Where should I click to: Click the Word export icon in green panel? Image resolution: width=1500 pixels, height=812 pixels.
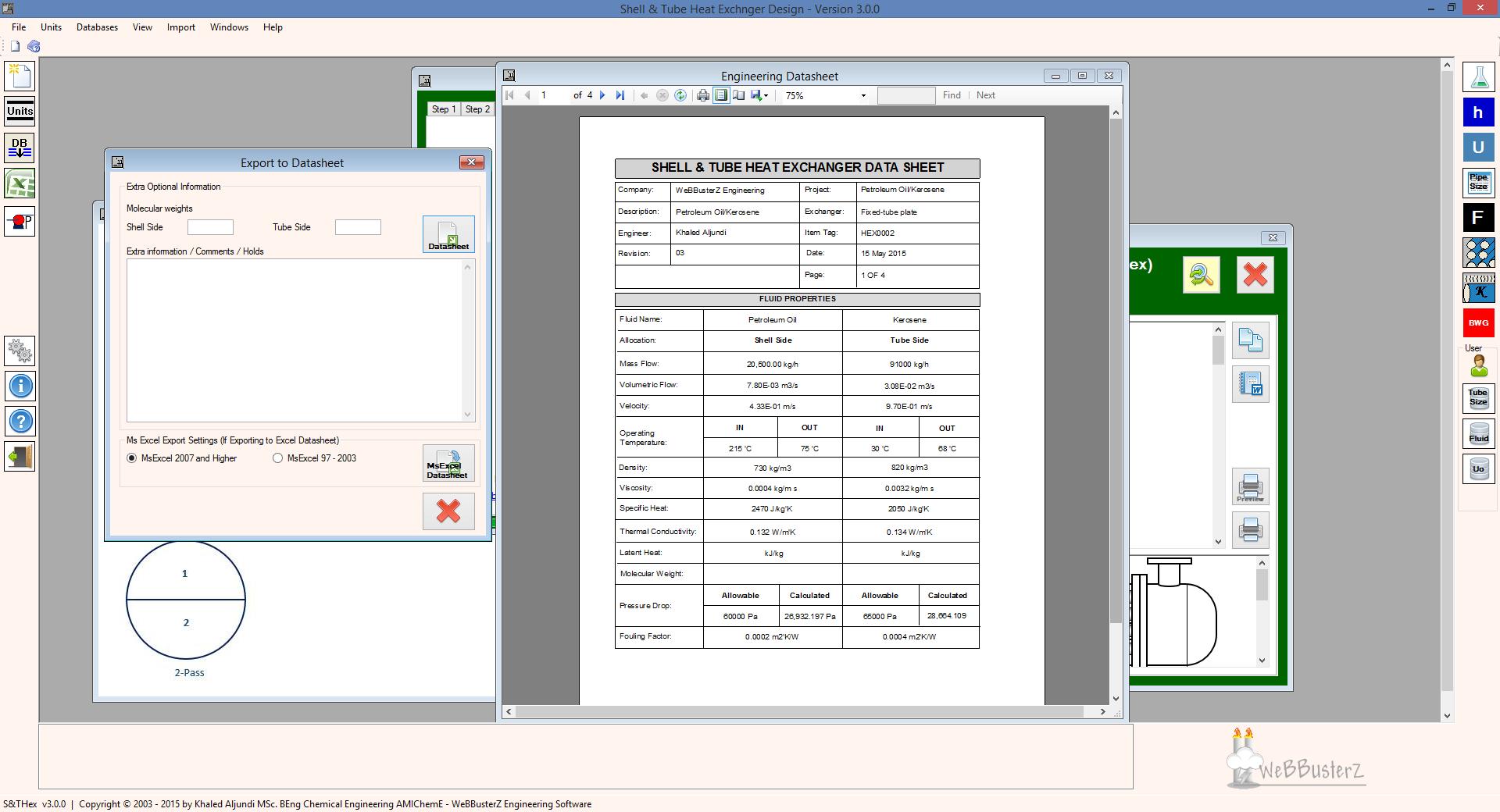[x=1250, y=384]
